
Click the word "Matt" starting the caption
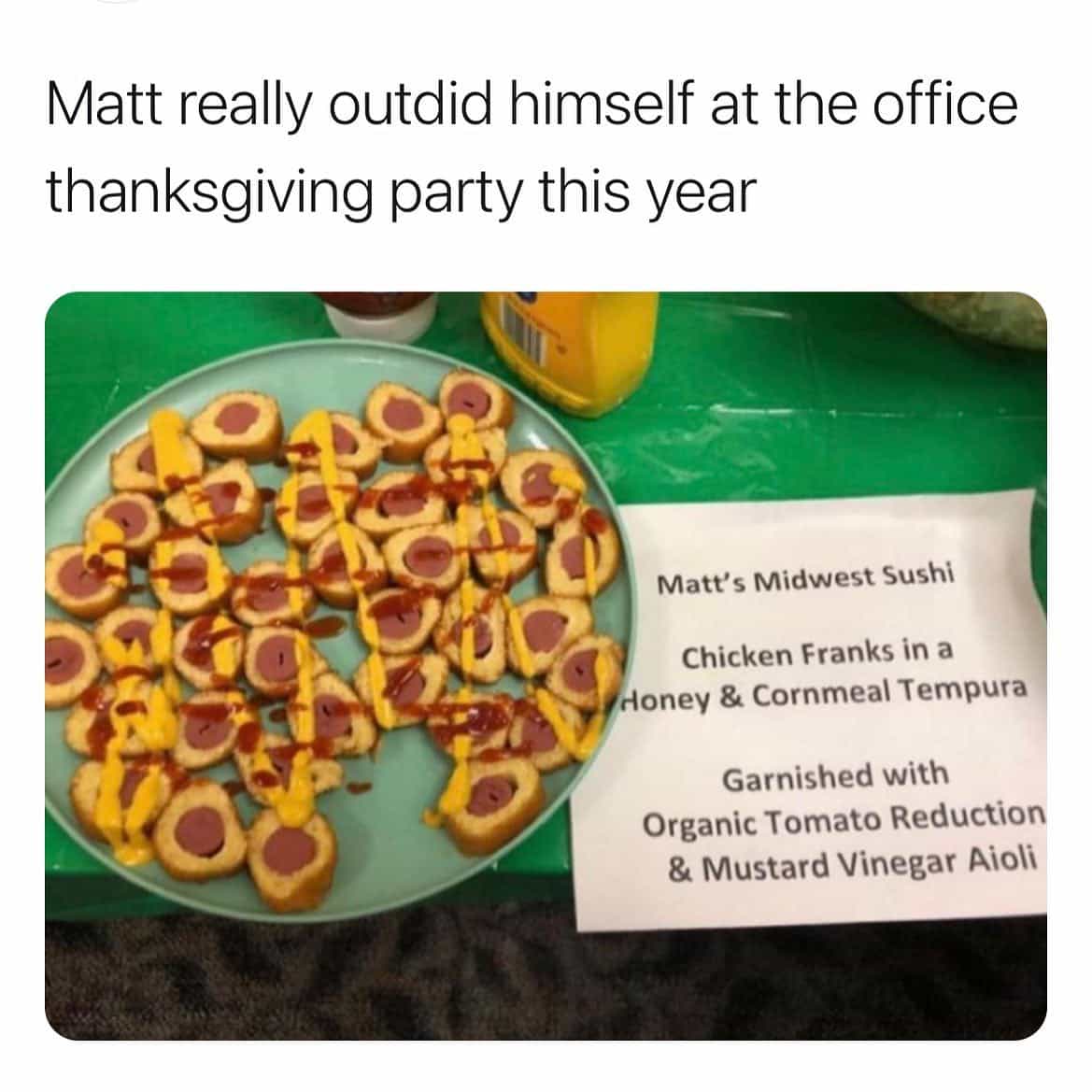click(103, 105)
